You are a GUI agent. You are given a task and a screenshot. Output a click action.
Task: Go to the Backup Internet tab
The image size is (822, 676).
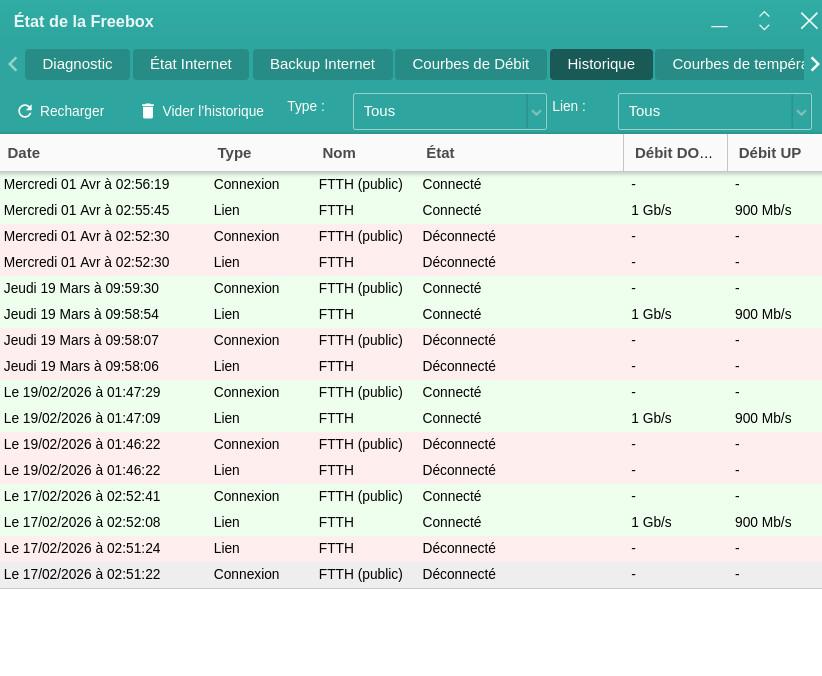pyautogui.click(x=322, y=64)
